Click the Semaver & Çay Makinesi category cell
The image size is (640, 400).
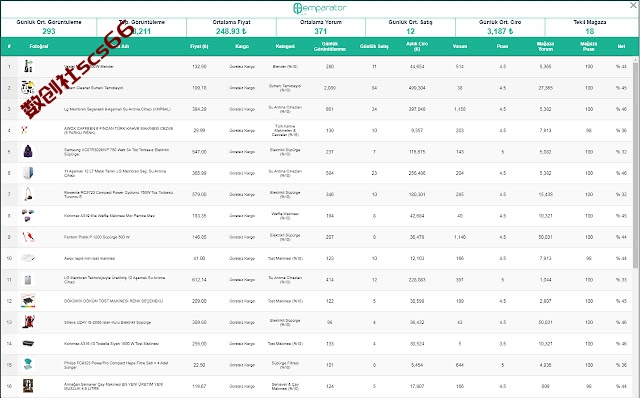pyautogui.click(x=285, y=387)
